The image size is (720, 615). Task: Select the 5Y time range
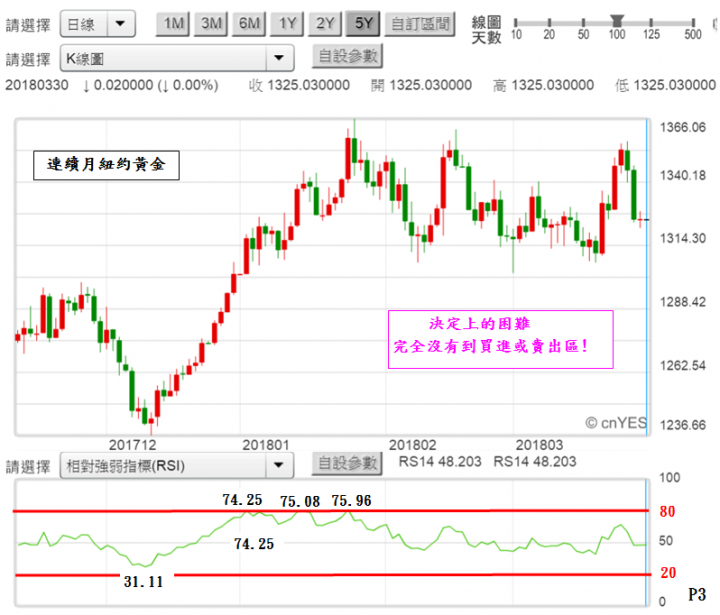[x=363, y=23]
